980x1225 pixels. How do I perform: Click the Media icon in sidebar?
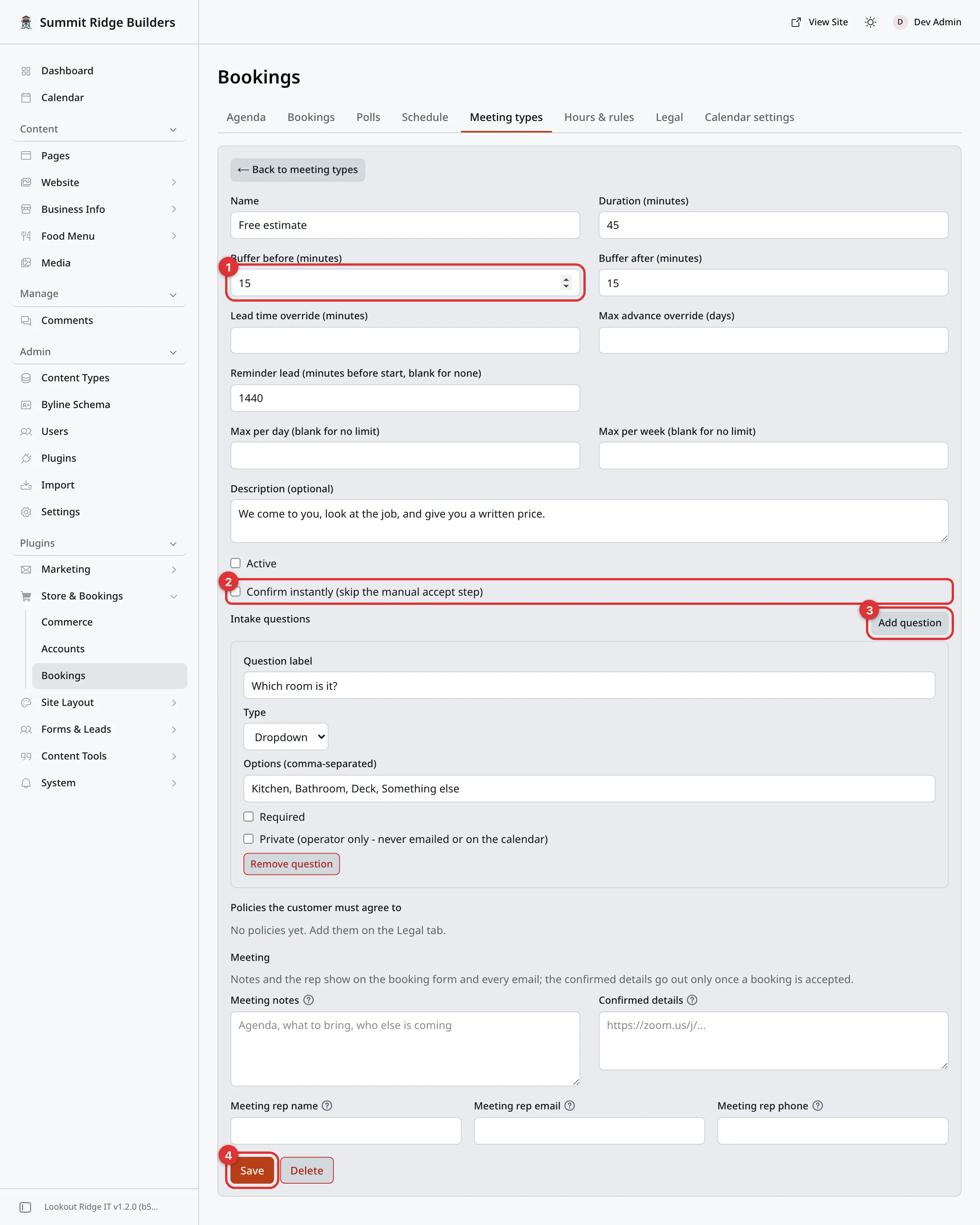click(x=26, y=263)
